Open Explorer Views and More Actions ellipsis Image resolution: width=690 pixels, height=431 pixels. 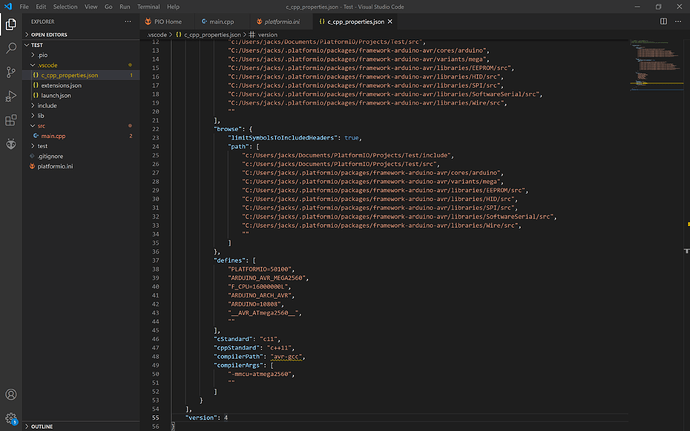[x=128, y=22]
